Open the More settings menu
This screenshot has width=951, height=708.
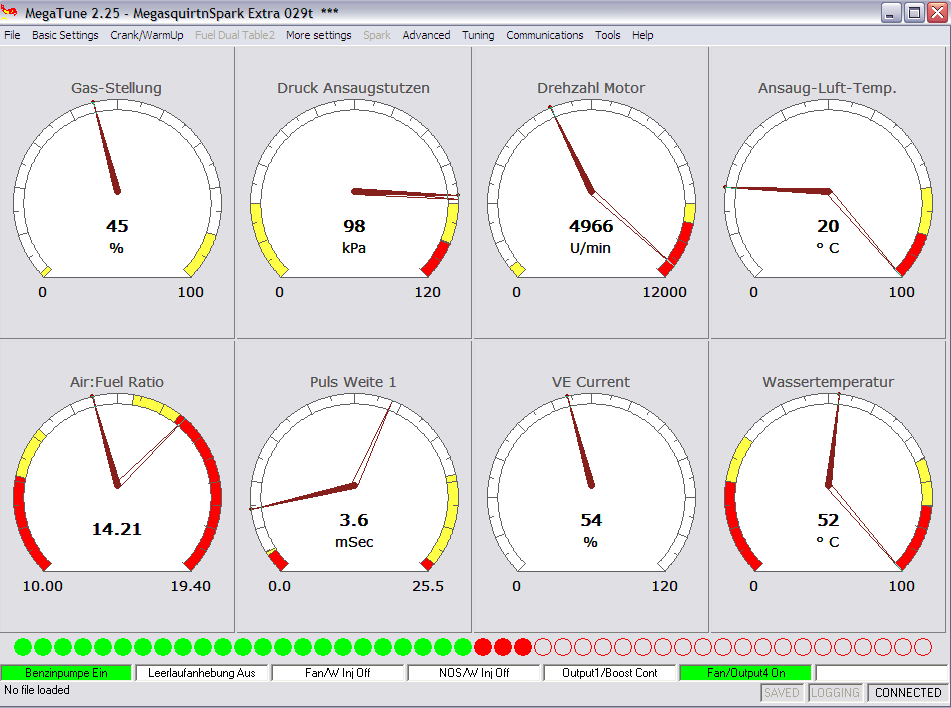pyautogui.click(x=318, y=35)
